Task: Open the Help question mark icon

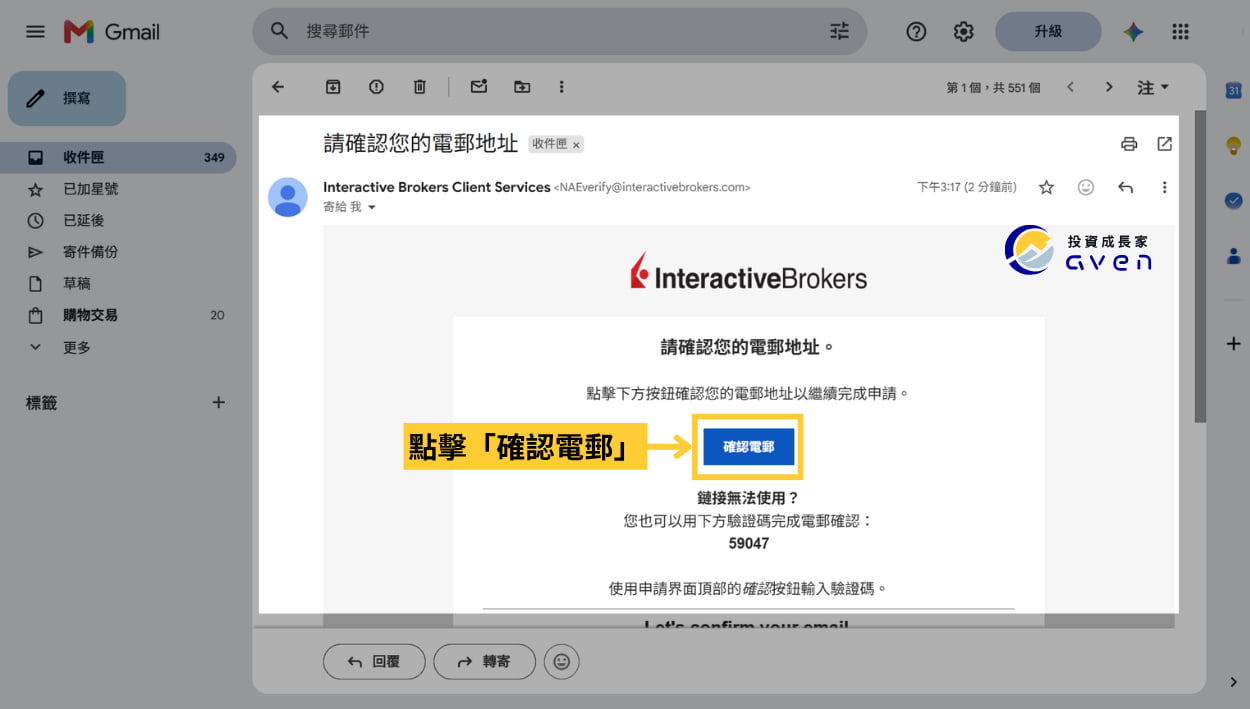Action: [916, 32]
